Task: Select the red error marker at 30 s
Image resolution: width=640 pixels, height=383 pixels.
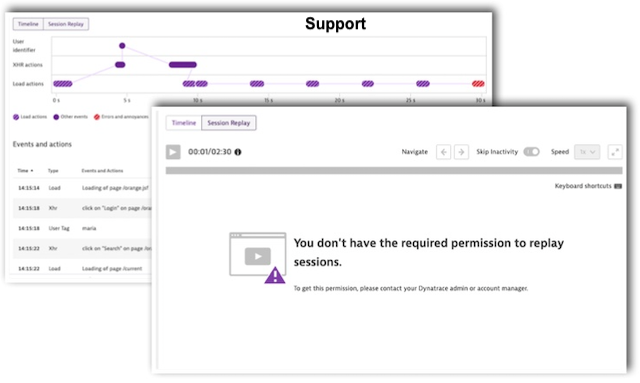Action: click(478, 84)
